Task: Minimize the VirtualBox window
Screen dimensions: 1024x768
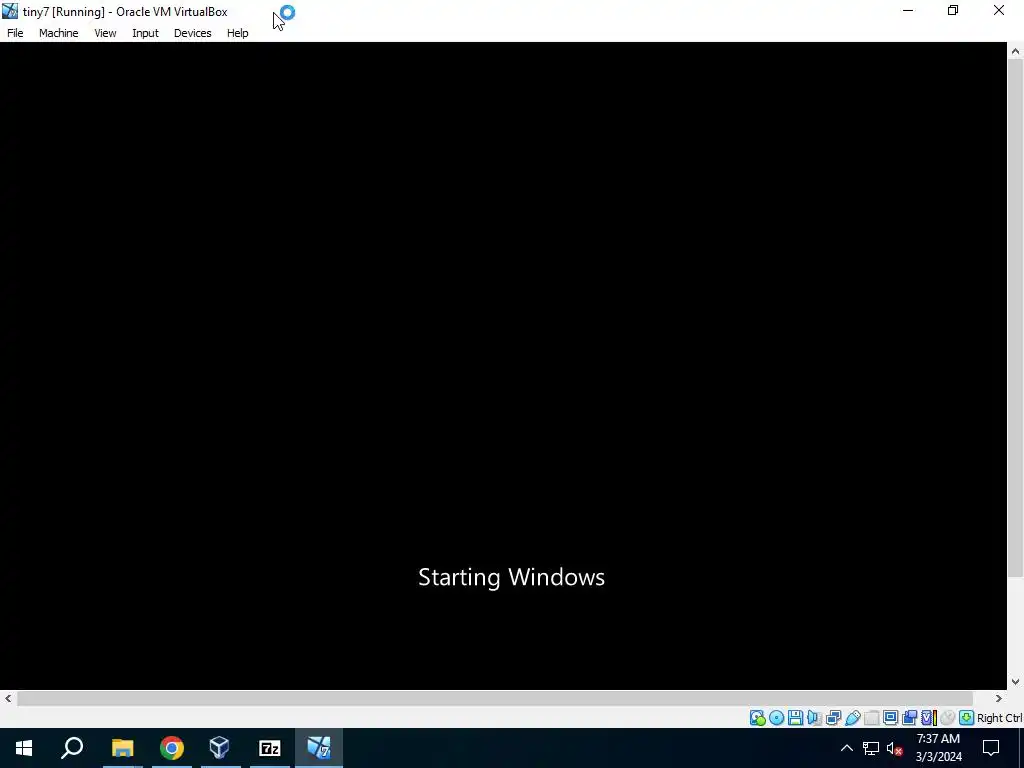Action: (908, 11)
